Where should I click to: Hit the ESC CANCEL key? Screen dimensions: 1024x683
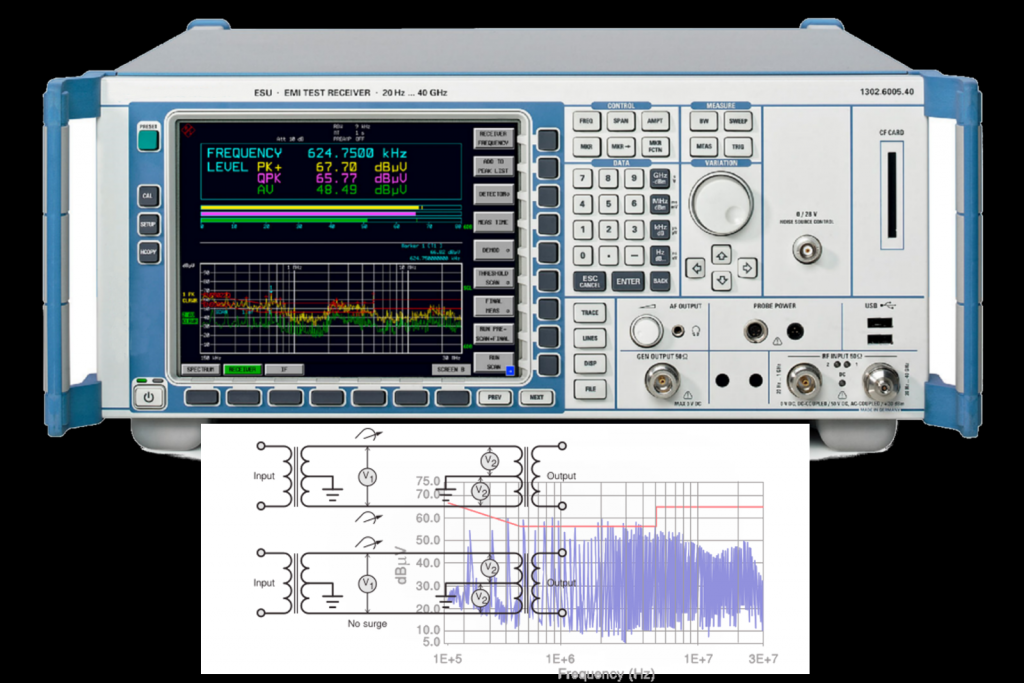590,281
